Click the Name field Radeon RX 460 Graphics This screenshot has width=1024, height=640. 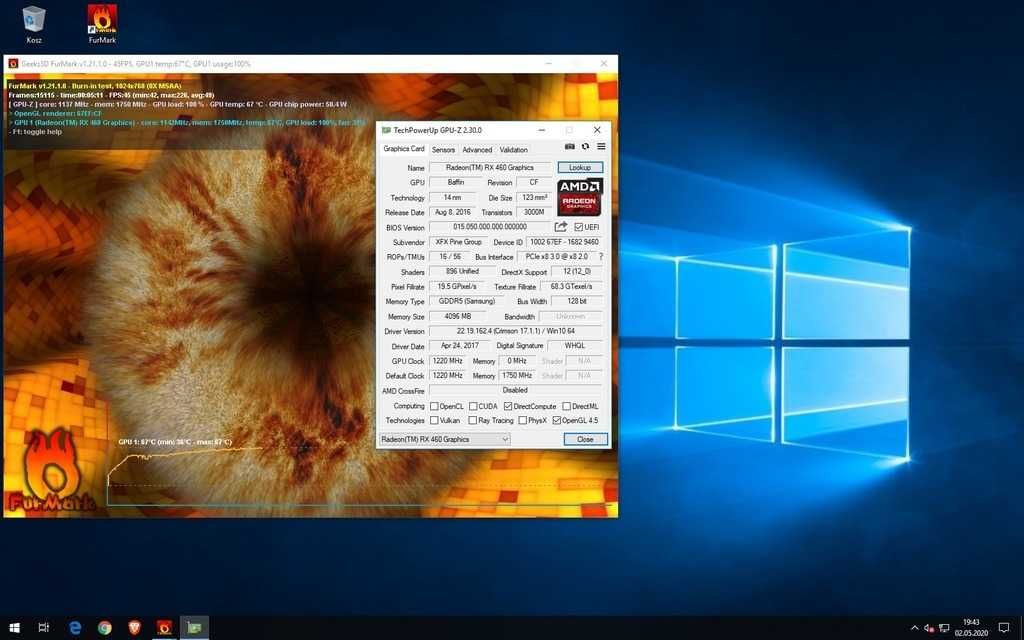click(x=490, y=168)
